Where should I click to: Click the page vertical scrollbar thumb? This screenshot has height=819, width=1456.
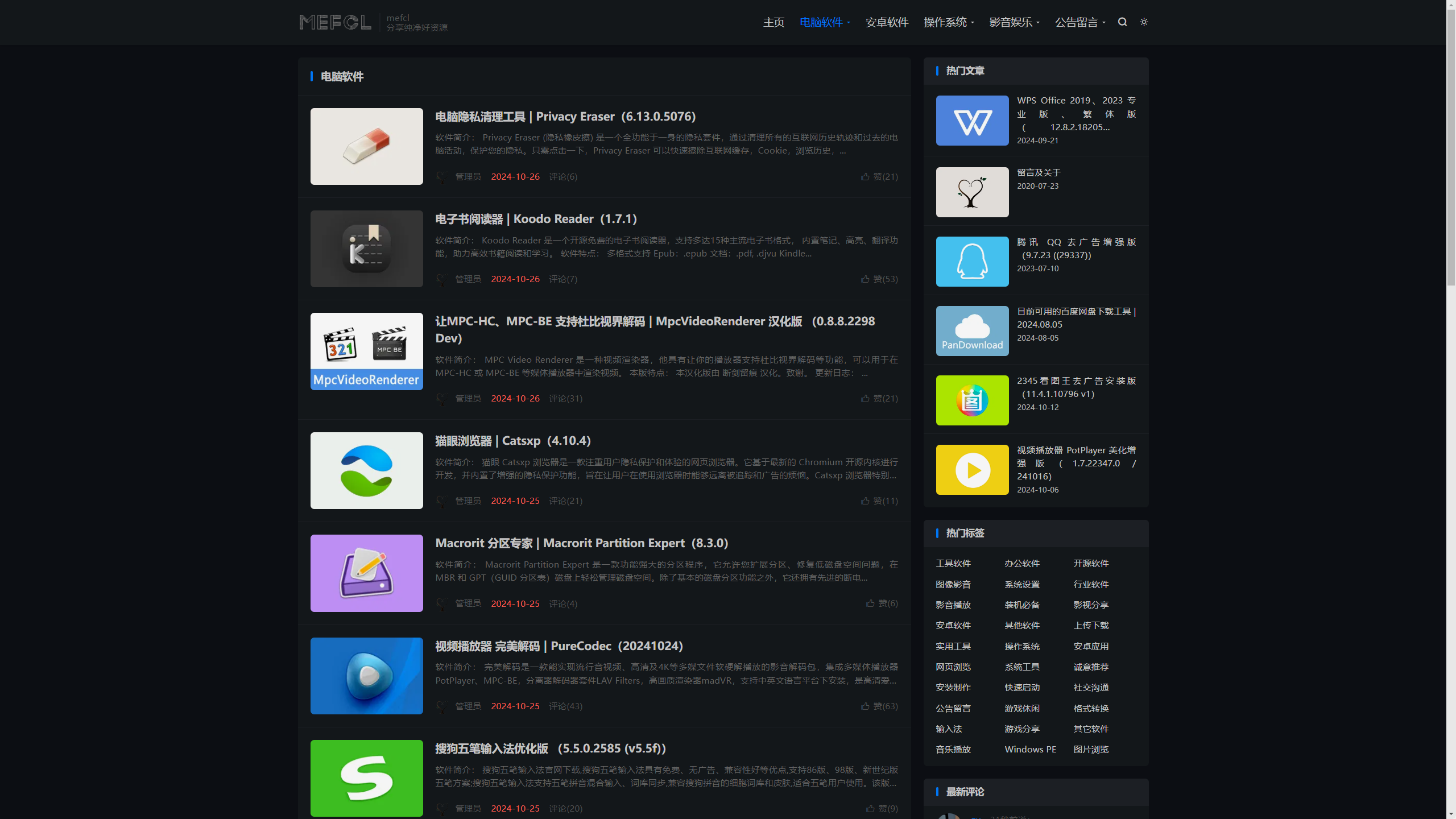tap(1451, 148)
